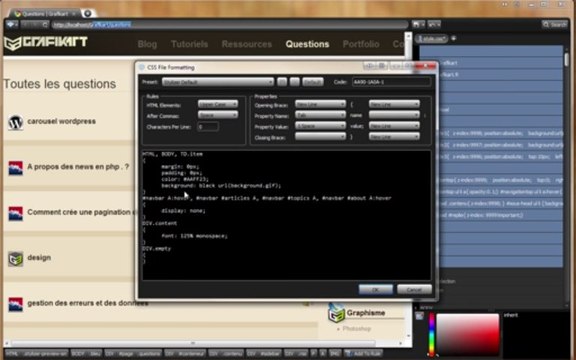
Task: Select the HTML breadcrumb at bottom left
Action: click(x=37, y=353)
